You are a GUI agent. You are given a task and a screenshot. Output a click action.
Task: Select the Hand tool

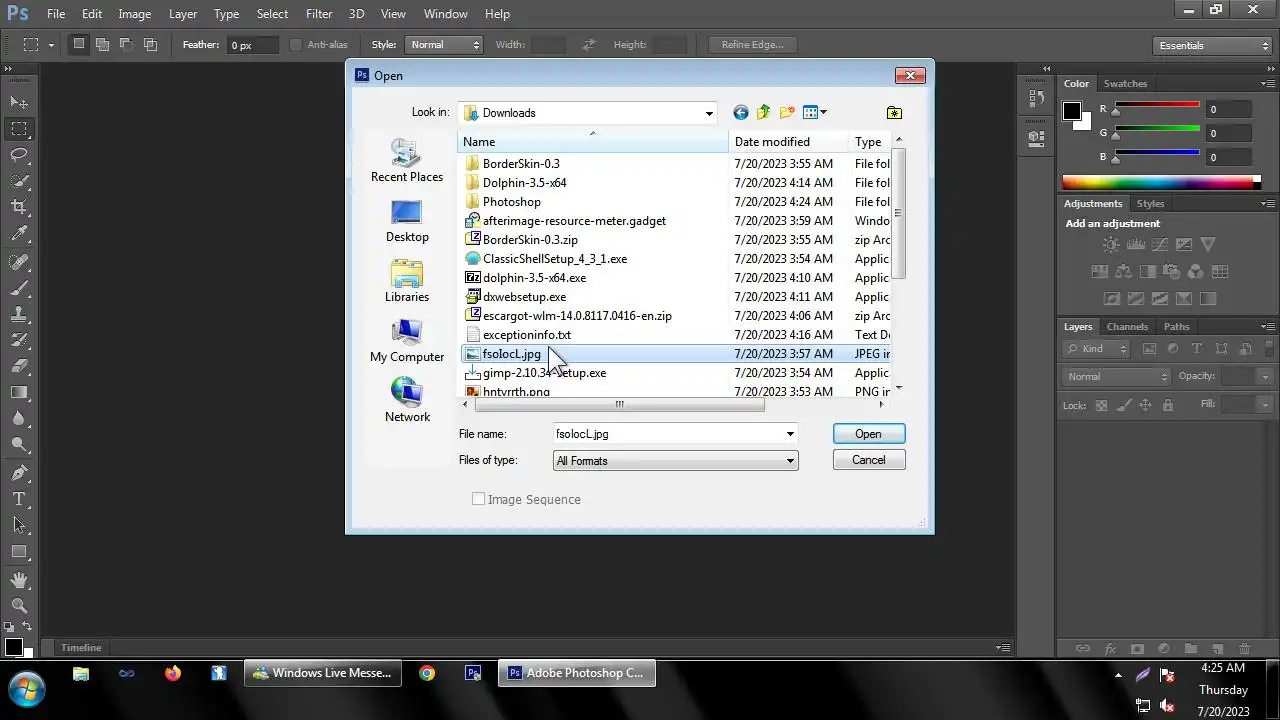pyautogui.click(x=19, y=580)
